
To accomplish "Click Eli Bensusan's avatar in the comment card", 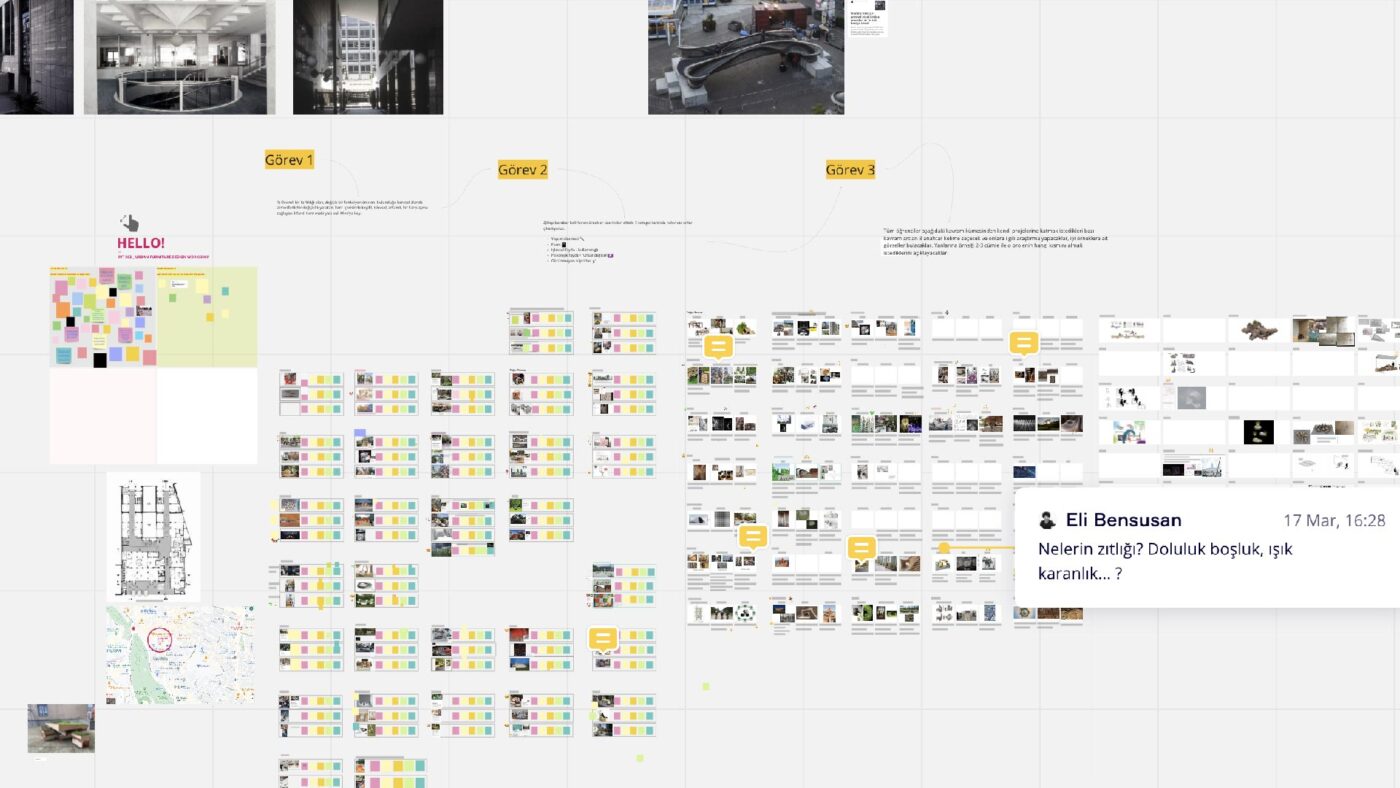I will click(x=1048, y=520).
